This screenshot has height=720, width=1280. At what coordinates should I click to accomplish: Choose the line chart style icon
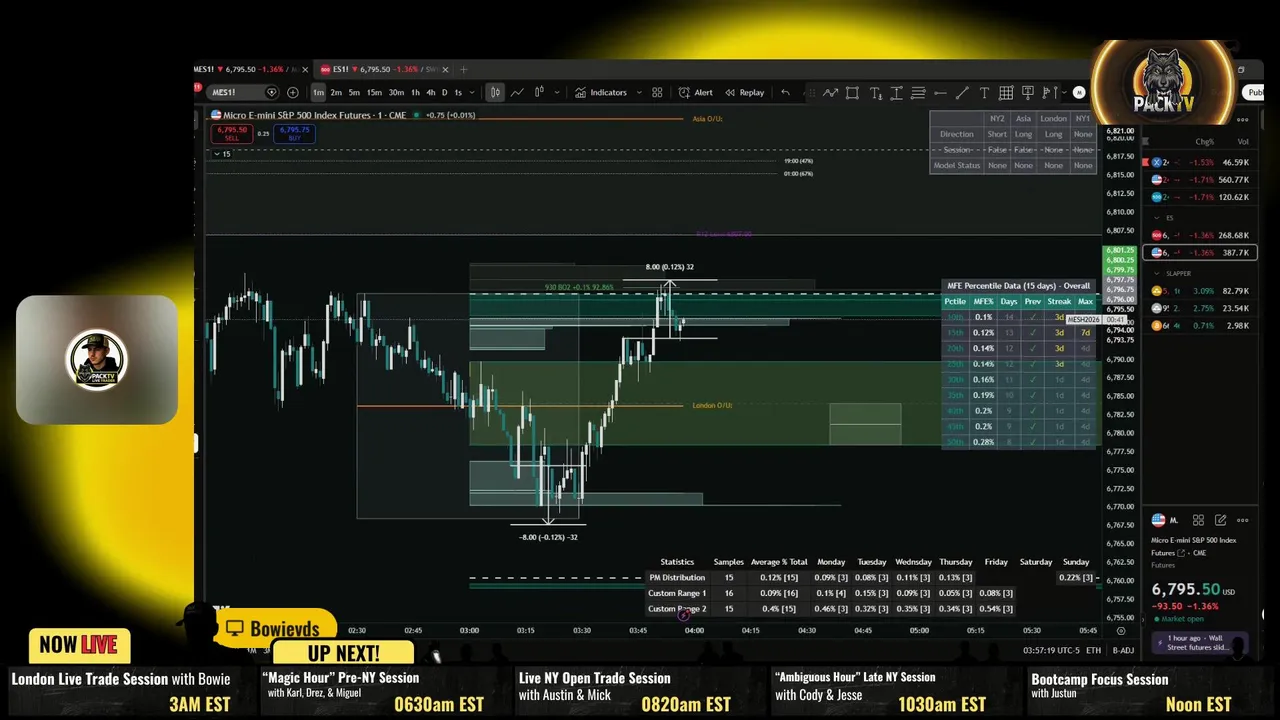[517, 92]
